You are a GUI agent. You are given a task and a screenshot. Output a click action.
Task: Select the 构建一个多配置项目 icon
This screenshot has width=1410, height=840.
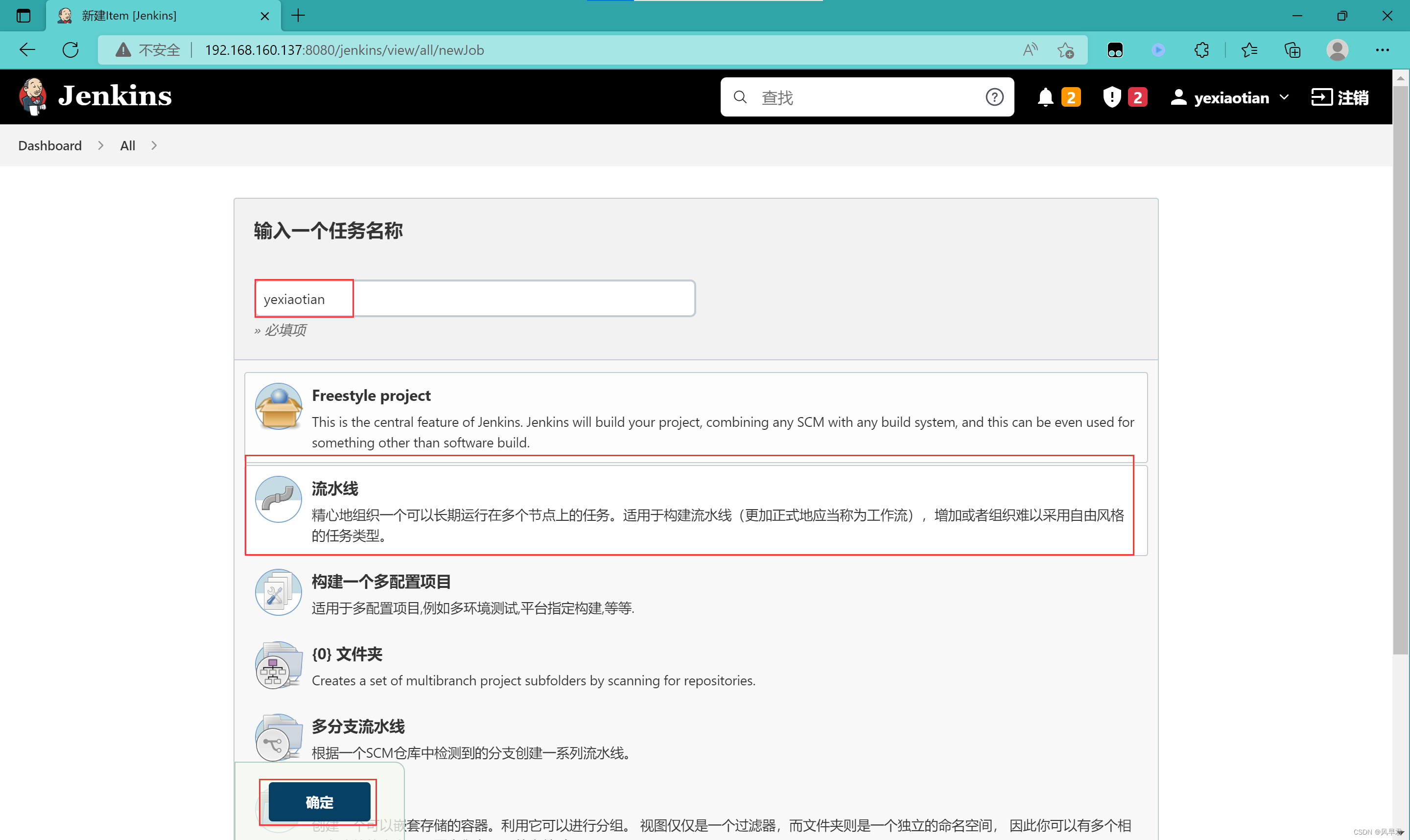click(x=278, y=592)
